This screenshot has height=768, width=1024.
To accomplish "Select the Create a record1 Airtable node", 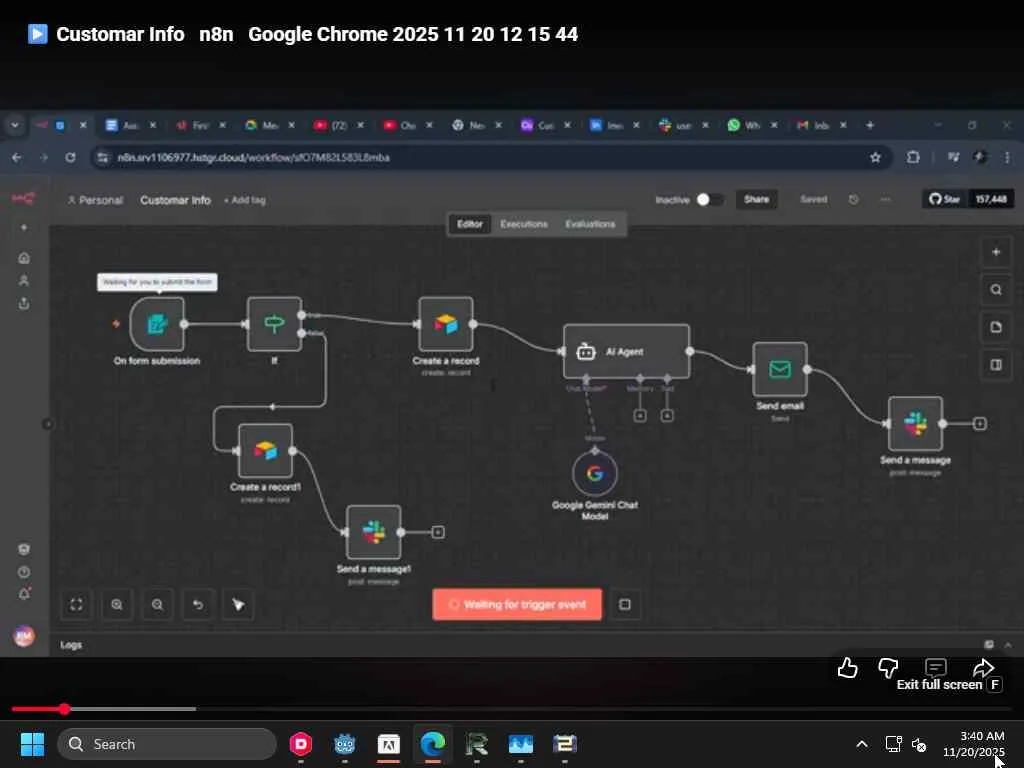I will [265, 451].
